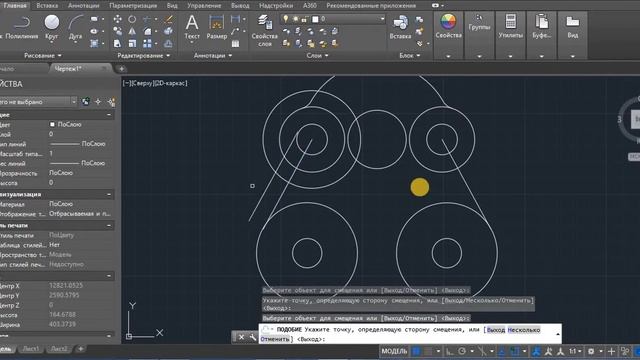Click the select objects crosshair icon in palette
The width and height of the screenshot is (640, 360).
point(98,102)
